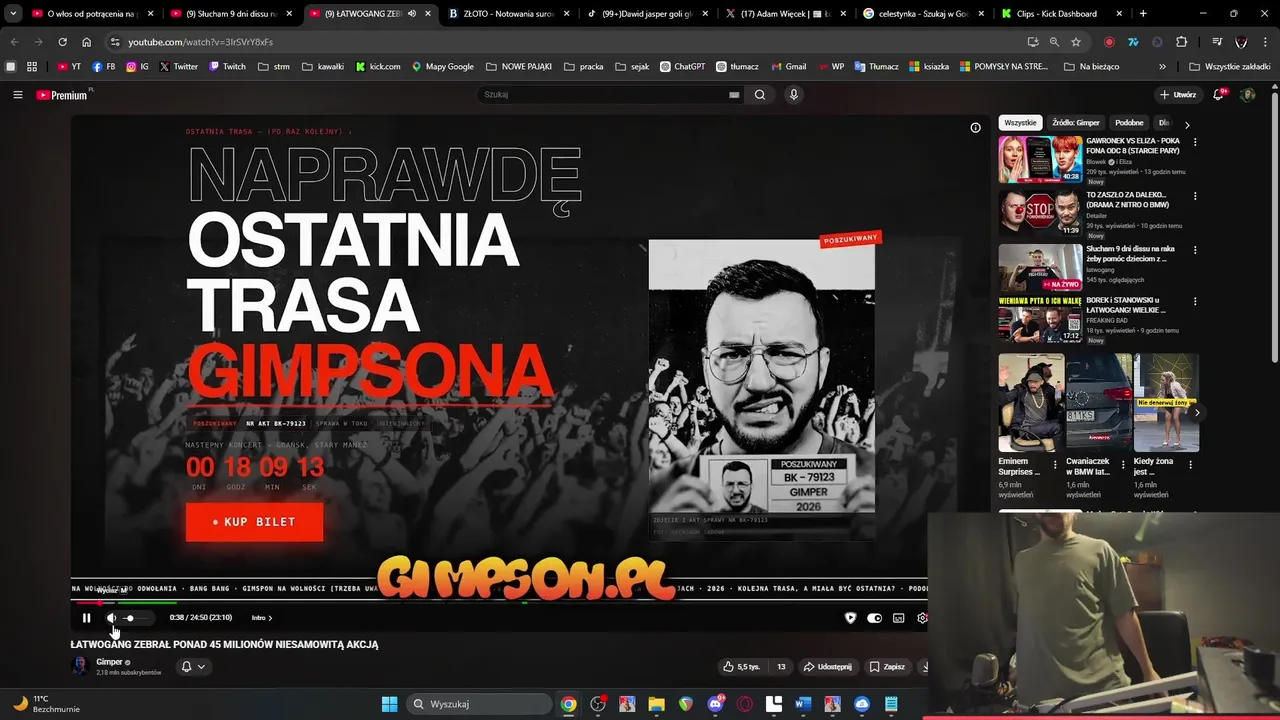Open Gimper channel avatar

80,666
